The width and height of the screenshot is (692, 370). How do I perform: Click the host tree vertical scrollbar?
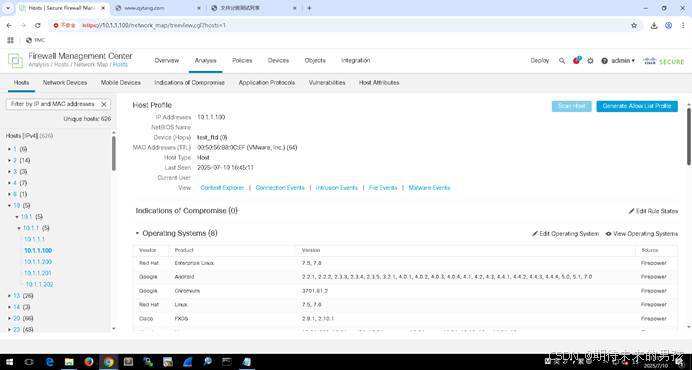pyautogui.click(x=114, y=153)
